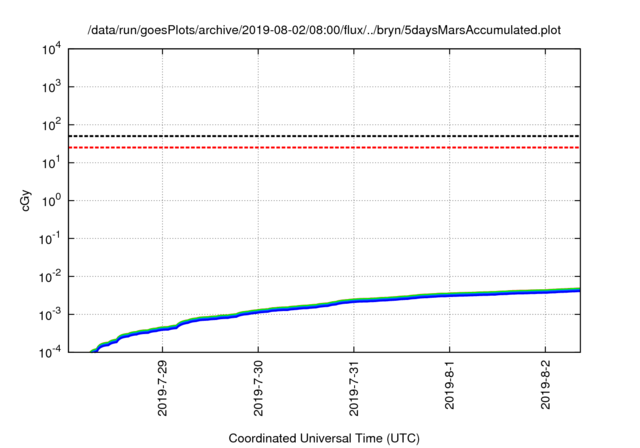
Task: Click the Coordinated Universal Time (UTC) axis label
Action: 324,438
